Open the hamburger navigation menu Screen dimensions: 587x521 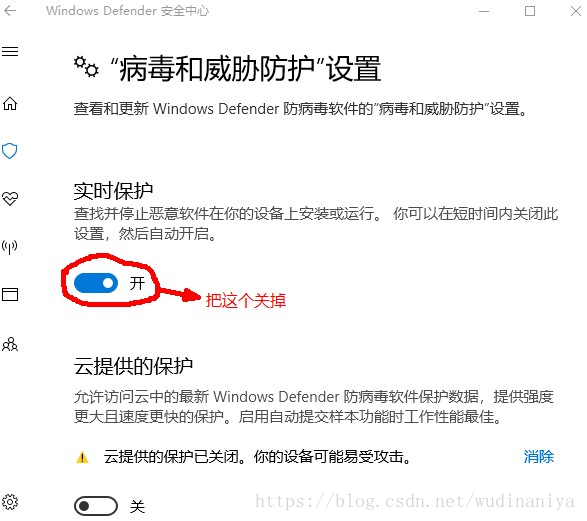coord(10,51)
